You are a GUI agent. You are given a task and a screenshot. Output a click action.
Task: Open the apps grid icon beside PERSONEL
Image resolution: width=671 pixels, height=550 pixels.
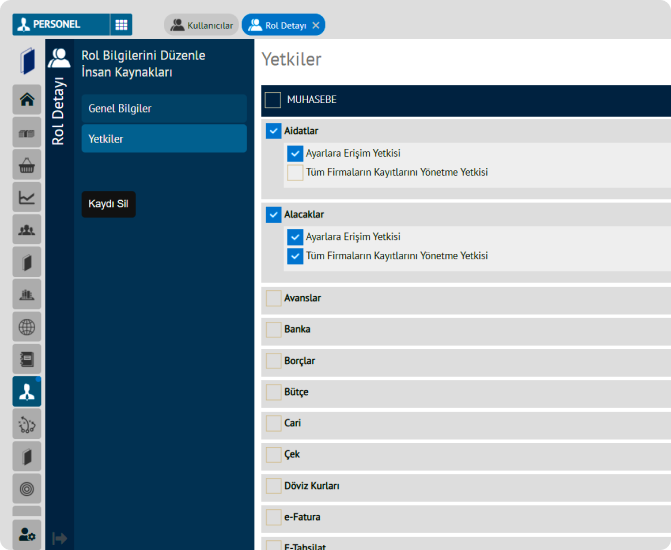click(121, 24)
